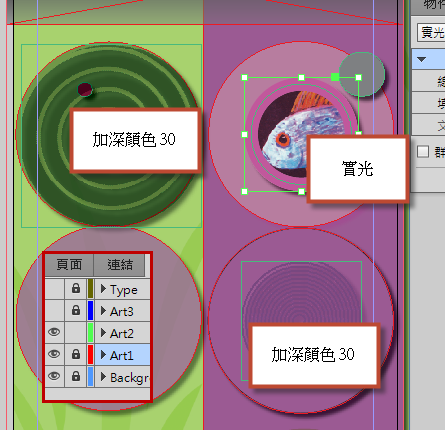Expand the Type layer triangle
445x430 pixels.
(x=103, y=289)
